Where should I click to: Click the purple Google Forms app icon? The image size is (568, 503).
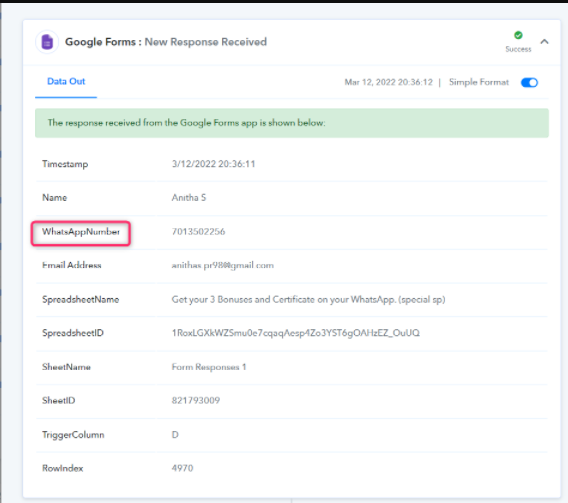(x=47, y=42)
